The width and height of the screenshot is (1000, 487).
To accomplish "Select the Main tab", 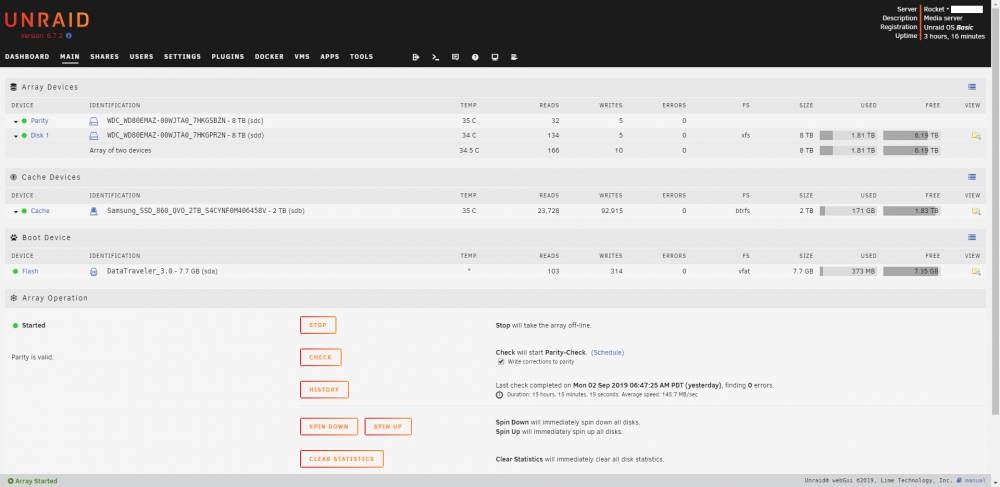I will pos(70,57).
